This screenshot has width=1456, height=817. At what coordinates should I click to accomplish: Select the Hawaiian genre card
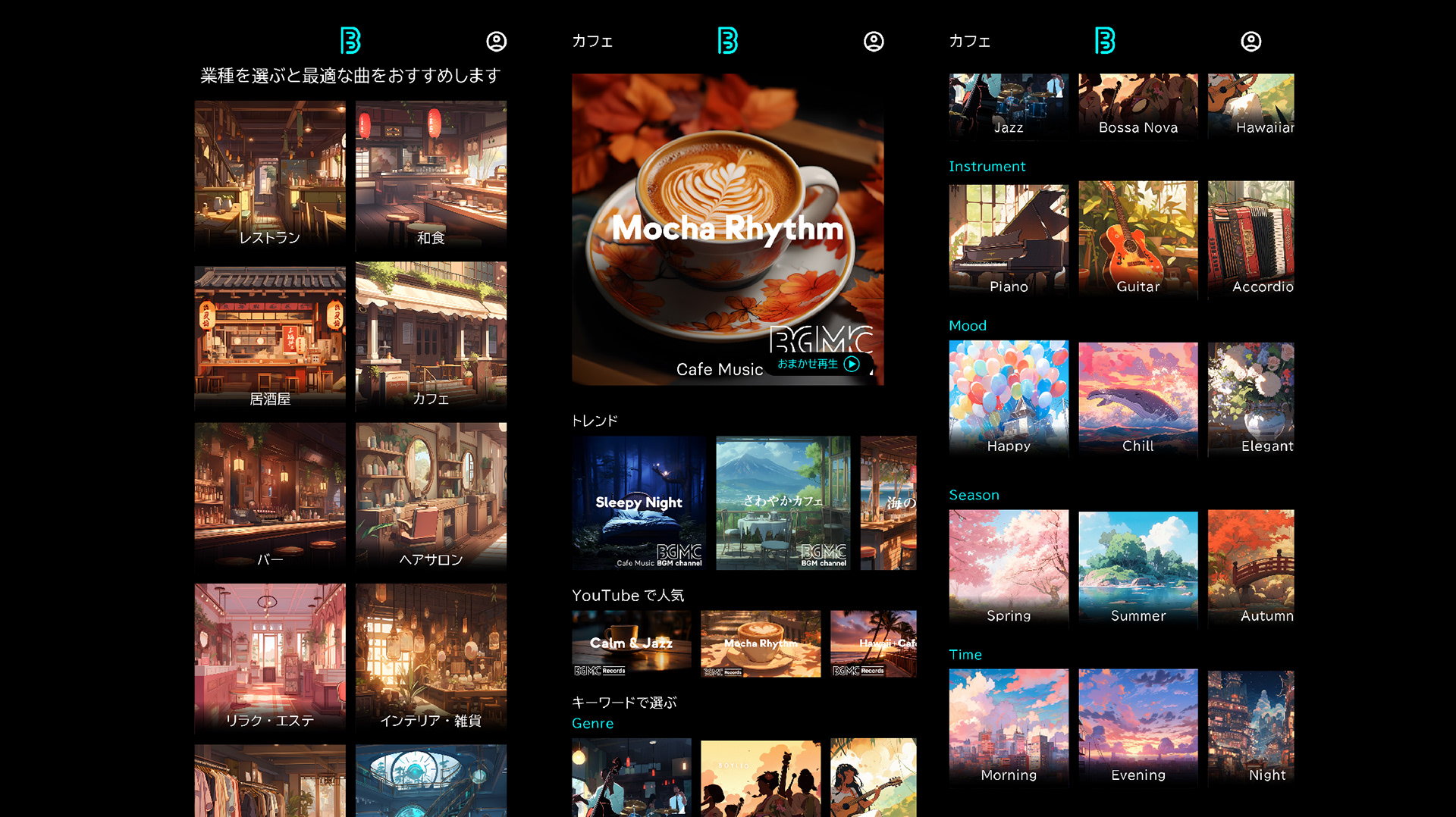tap(1251, 106)
